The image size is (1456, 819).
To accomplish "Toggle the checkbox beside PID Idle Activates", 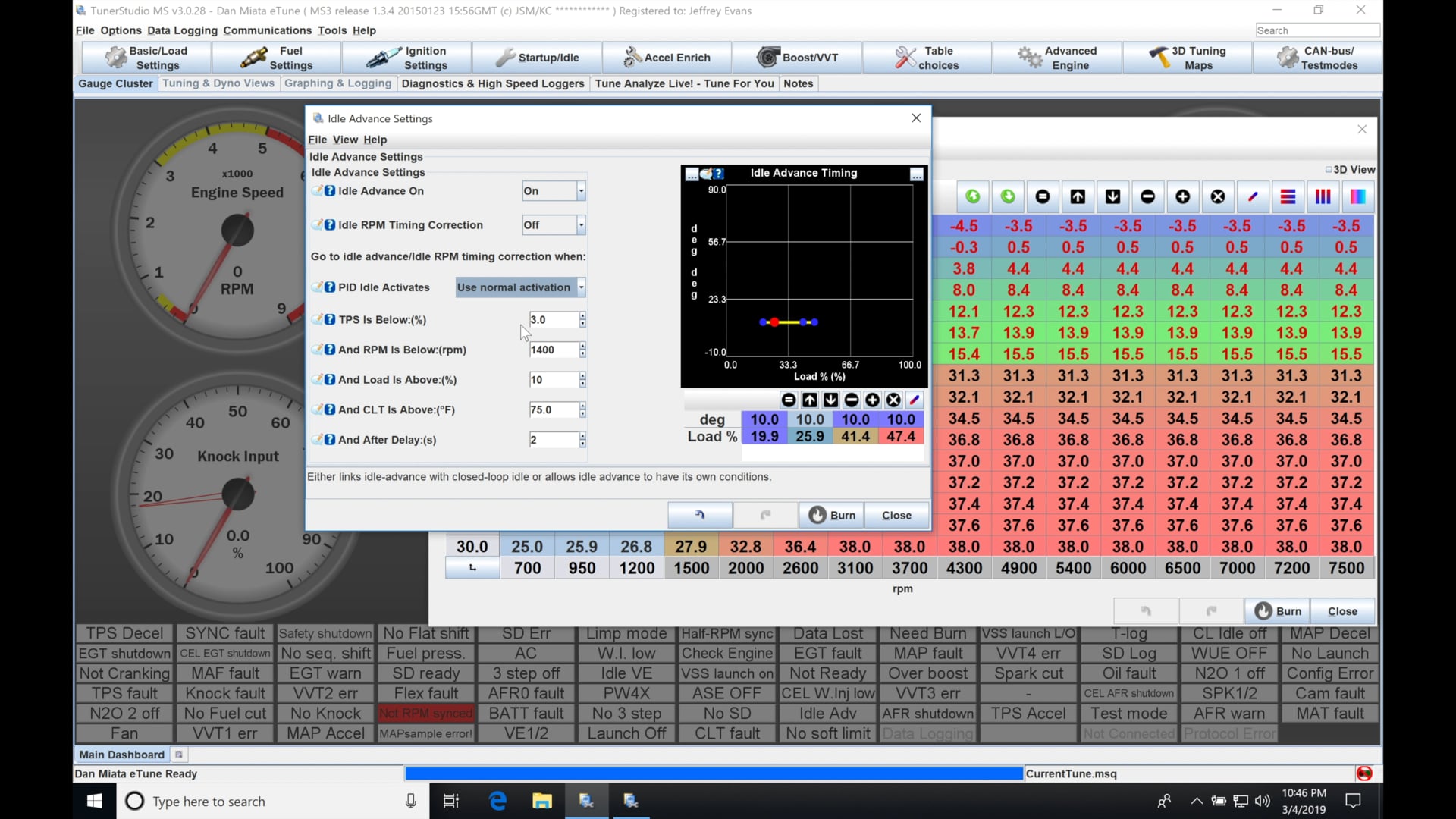I will click(x=318, y=287).
